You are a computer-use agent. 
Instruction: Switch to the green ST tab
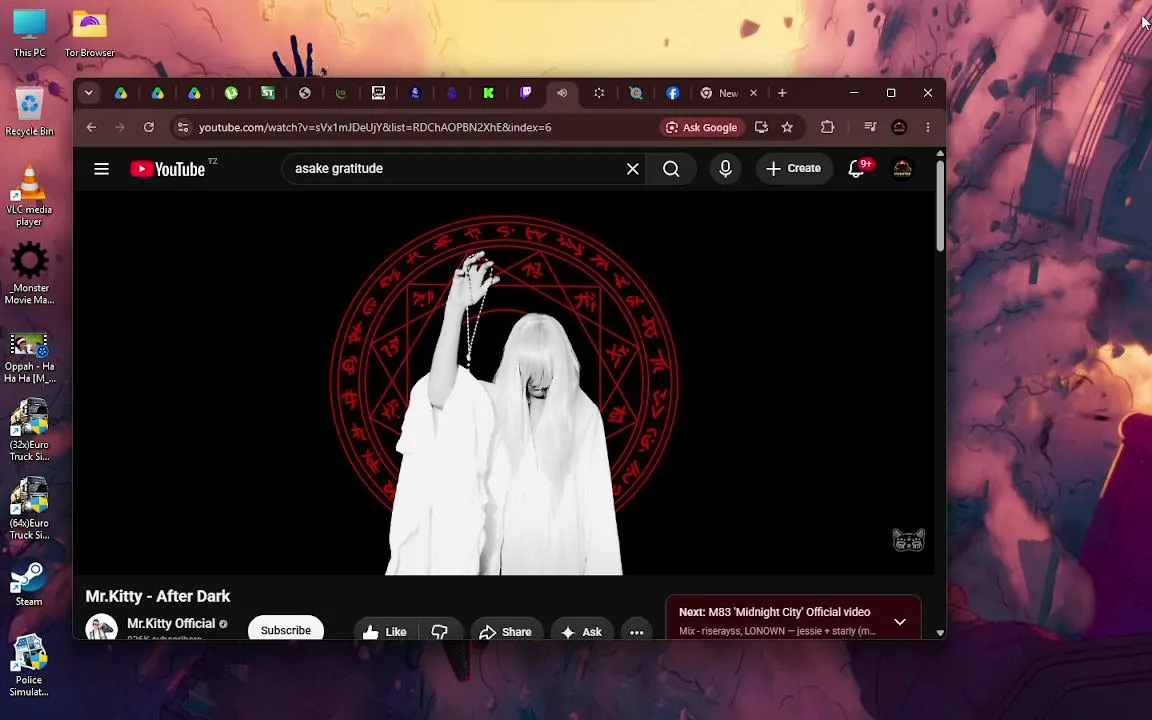[x=268, y=93]
